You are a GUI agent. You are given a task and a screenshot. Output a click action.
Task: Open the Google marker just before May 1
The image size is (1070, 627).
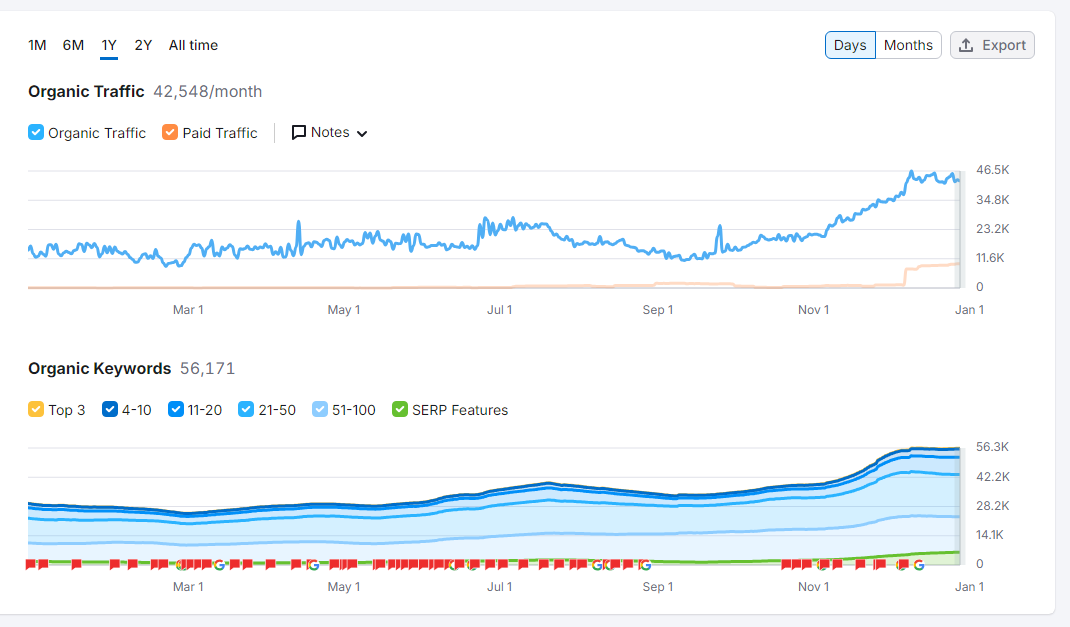point(313,565)
